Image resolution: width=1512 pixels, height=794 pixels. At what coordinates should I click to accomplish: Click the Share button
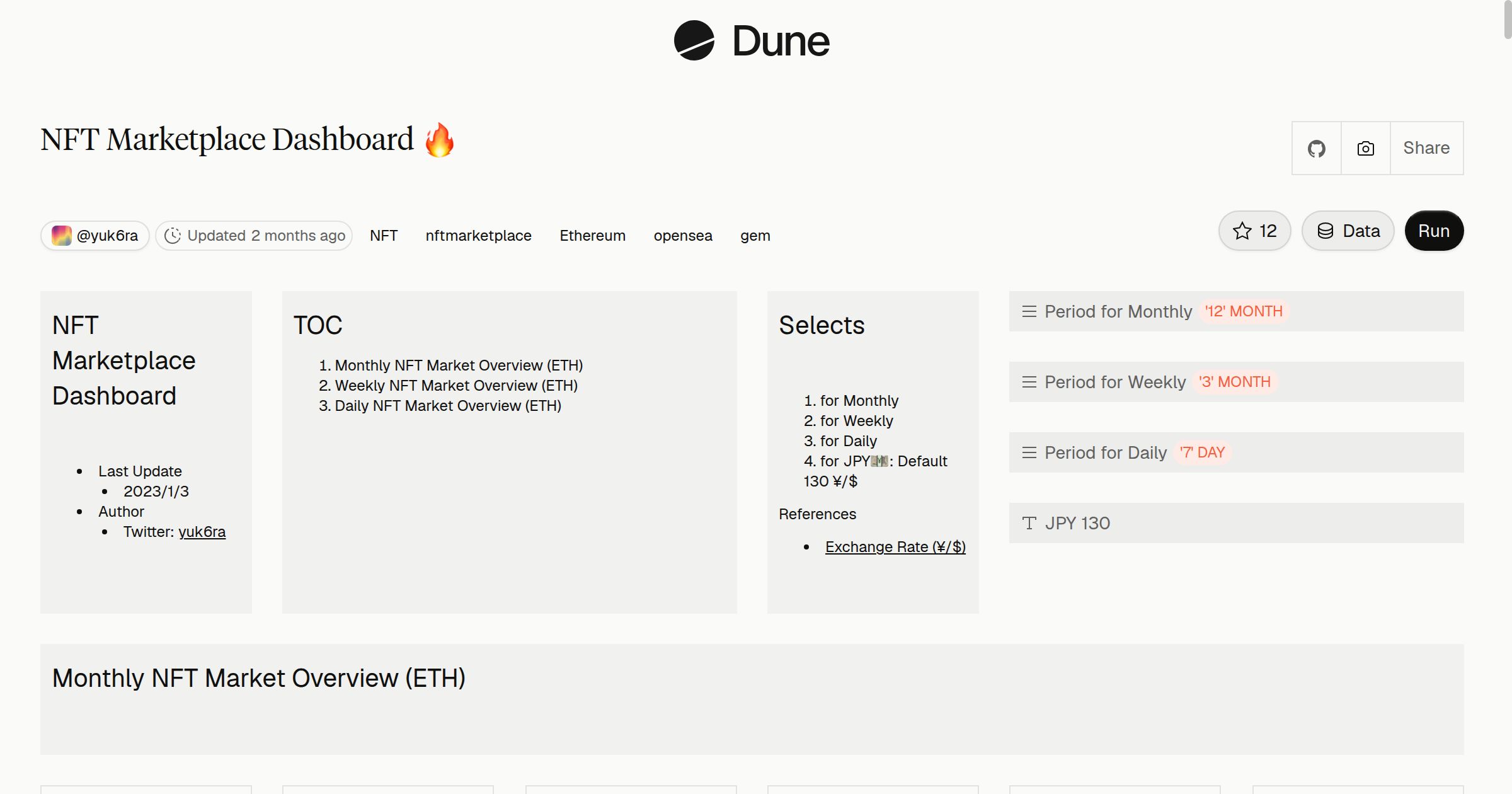(1426, 148)
